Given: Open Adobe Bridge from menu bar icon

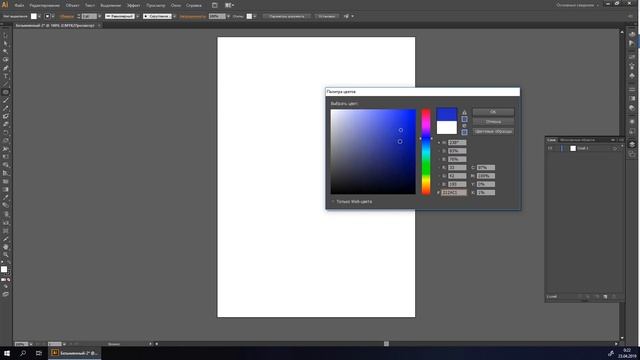Looking at the screenshot, I should coord(215,5).
